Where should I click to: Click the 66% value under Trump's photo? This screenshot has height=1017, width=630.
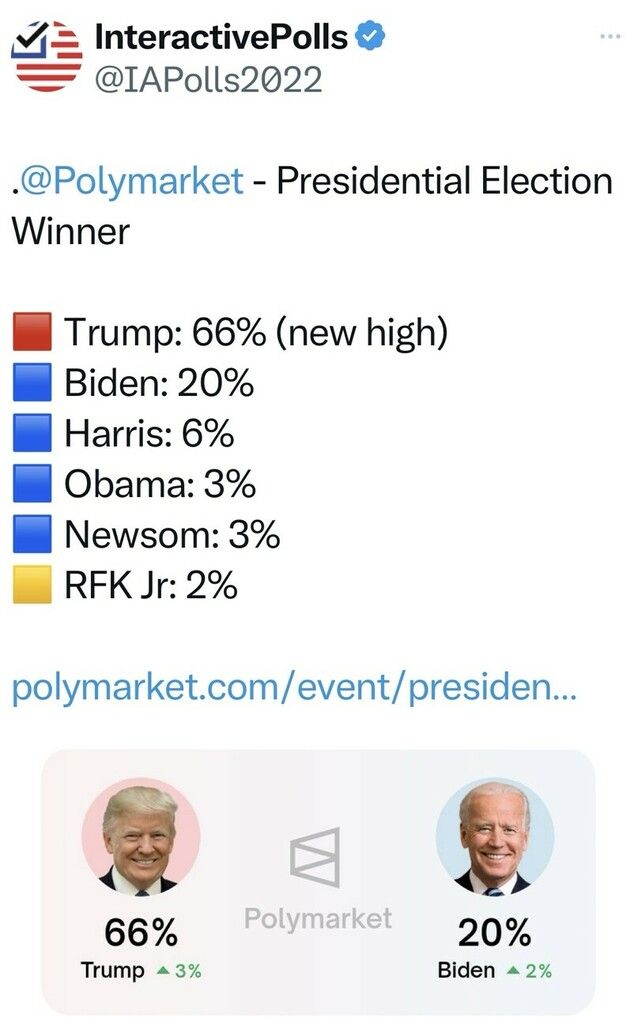click(x=141, y=933)
